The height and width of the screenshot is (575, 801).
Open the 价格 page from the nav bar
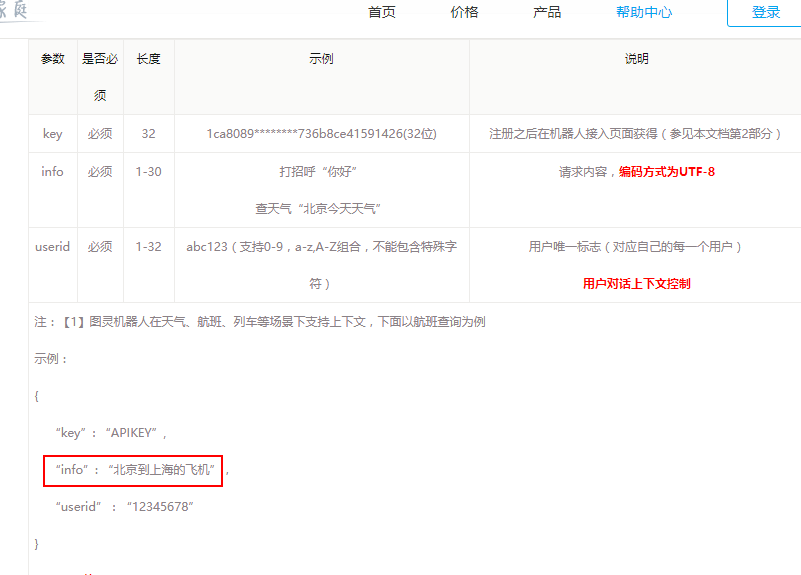coord(464,12)
